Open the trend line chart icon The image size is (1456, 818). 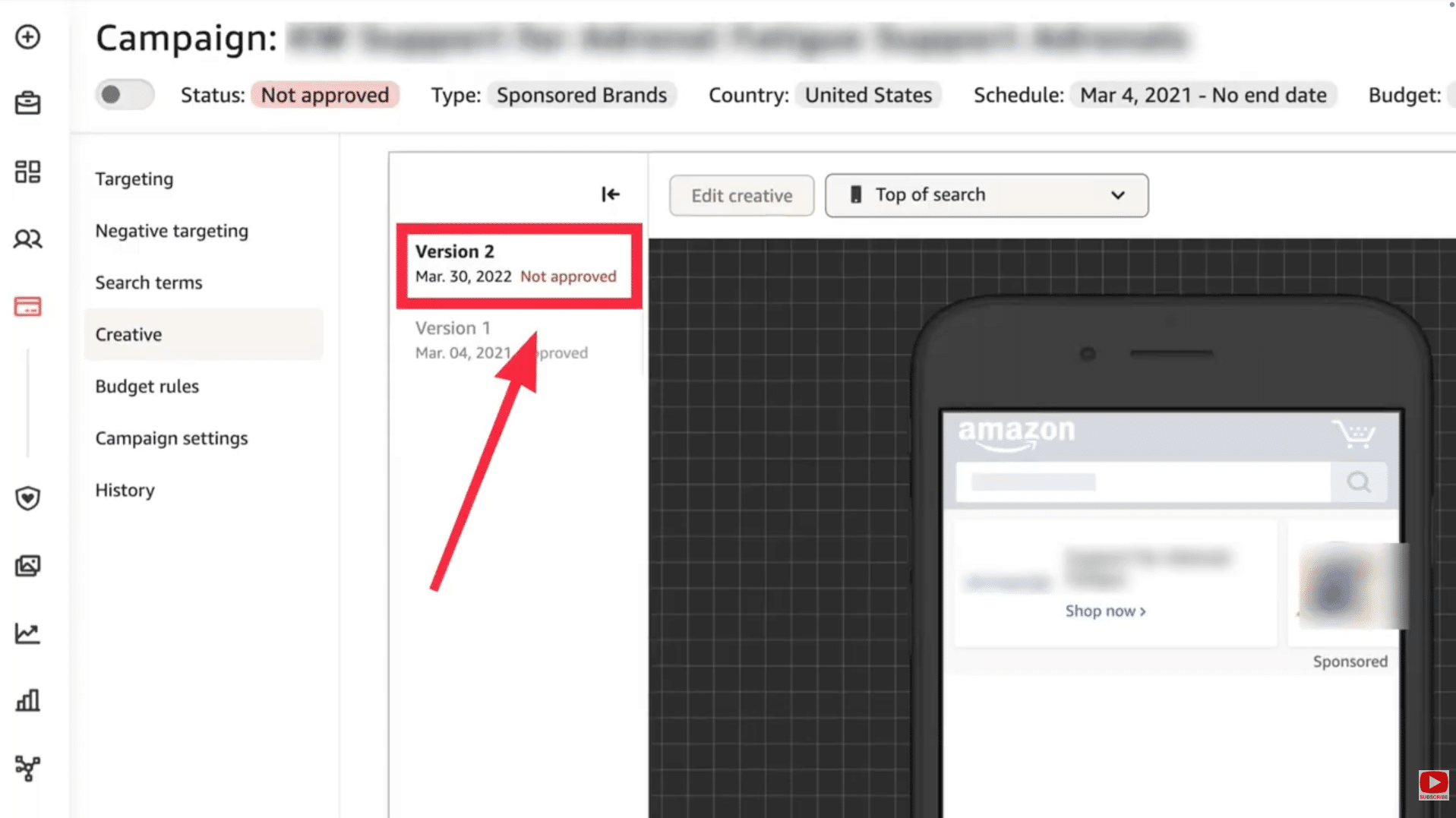coord(27,633)
